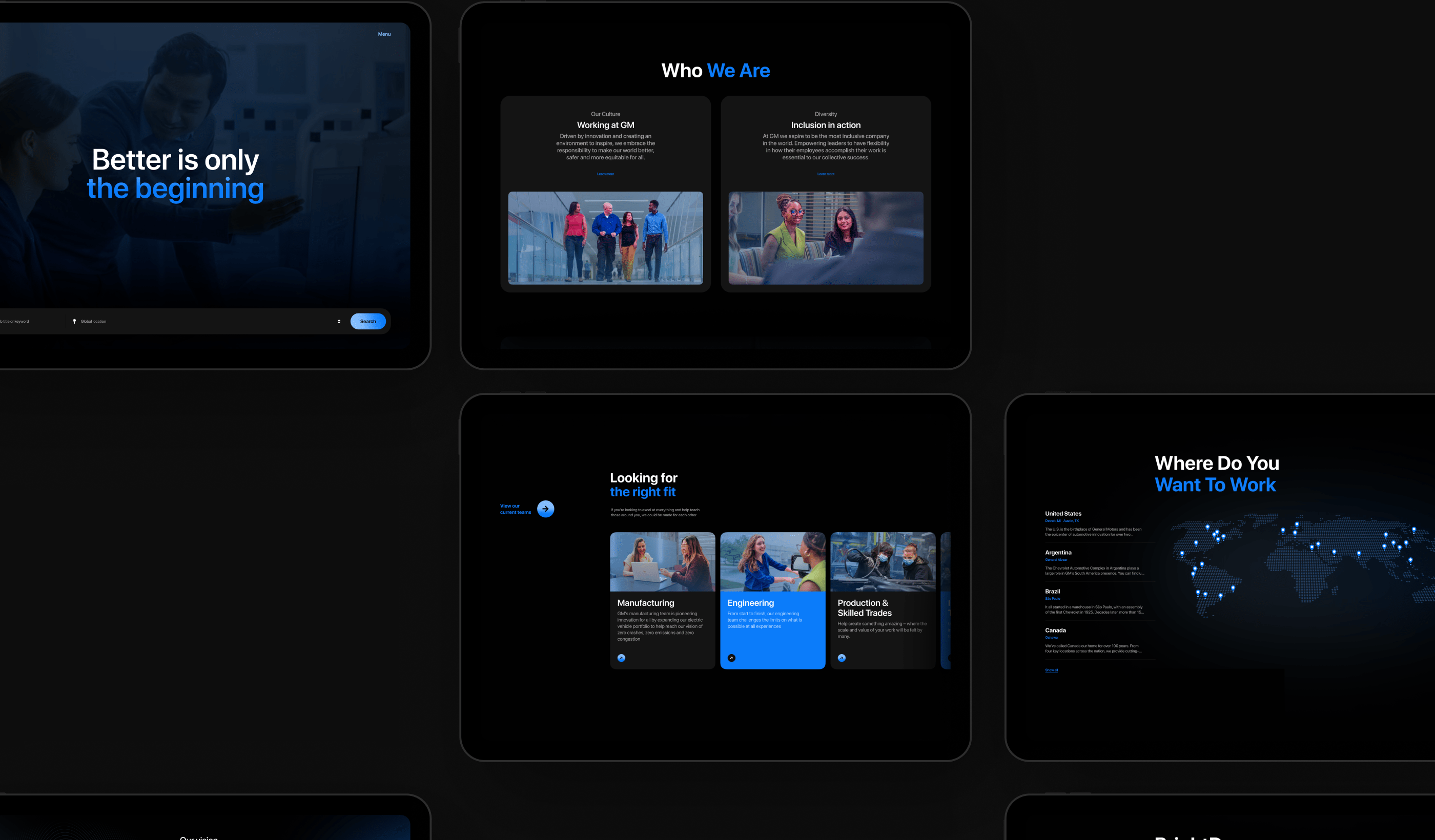Expand 'Show all' to reveal more countries

point(1052,670)
